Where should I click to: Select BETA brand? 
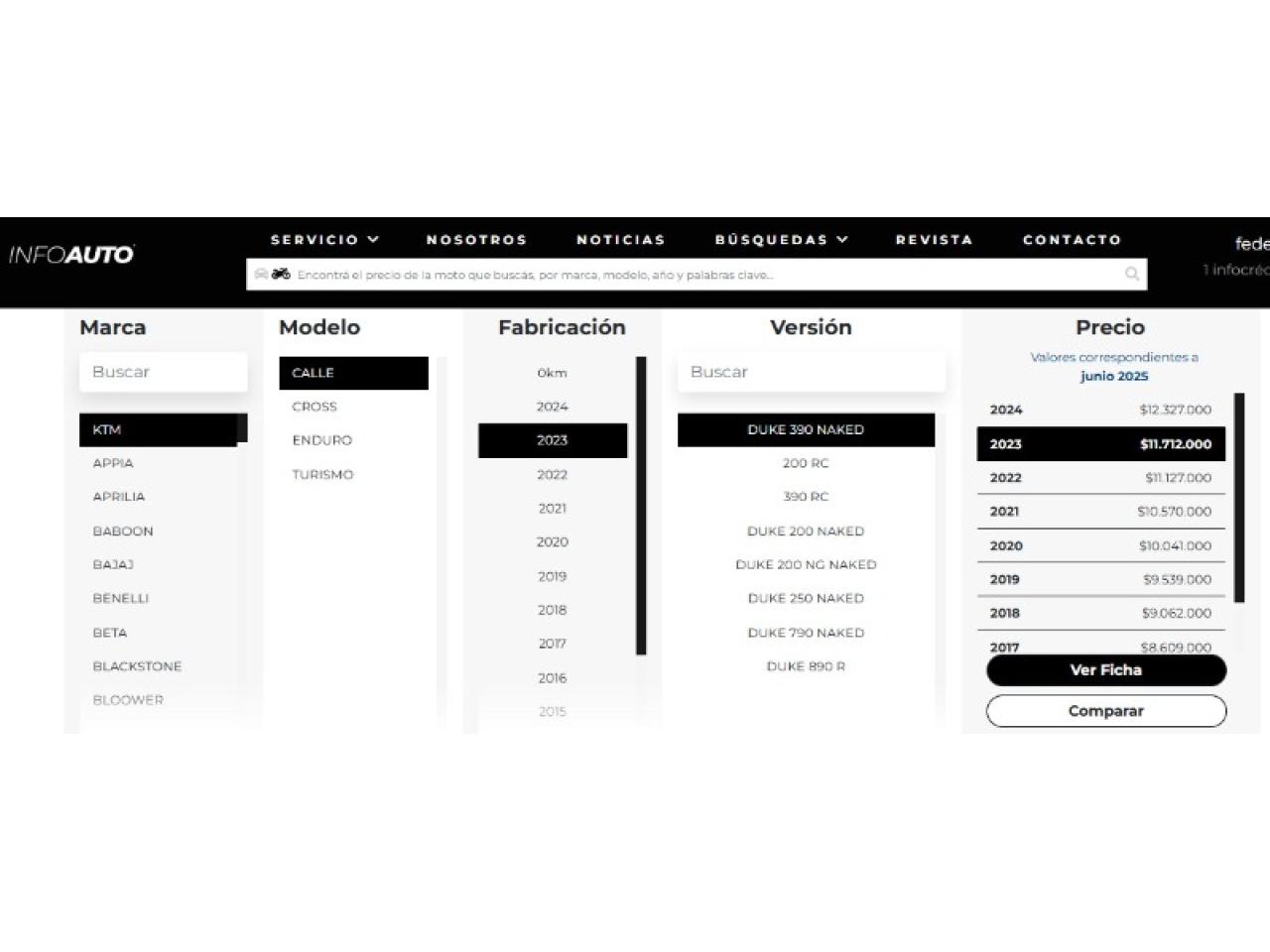(x=110, y=633)
